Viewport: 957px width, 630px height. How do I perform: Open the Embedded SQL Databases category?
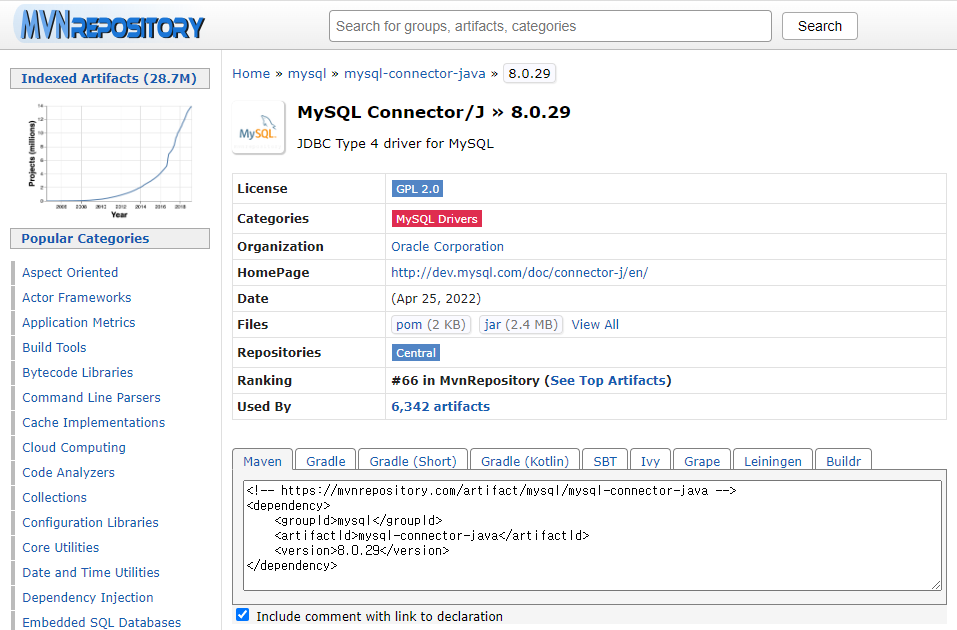[x=101, y=623]
